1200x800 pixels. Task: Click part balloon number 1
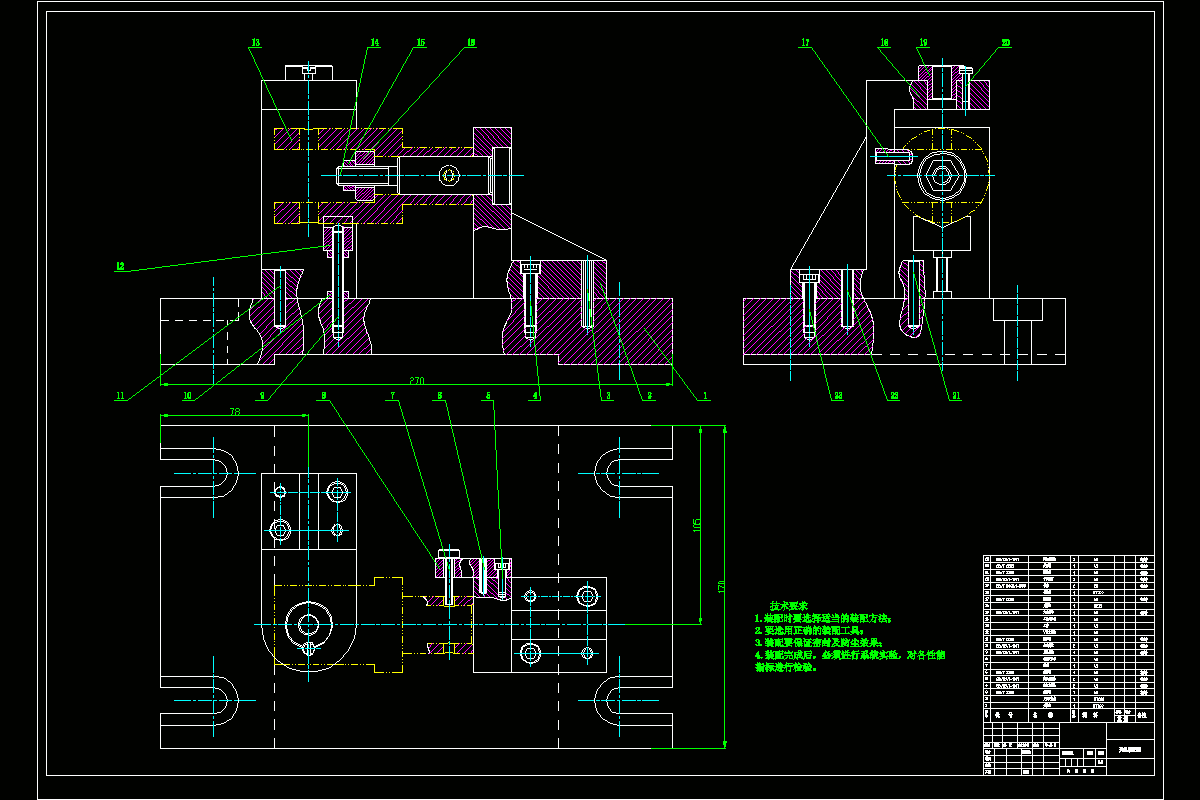[705, 396]
